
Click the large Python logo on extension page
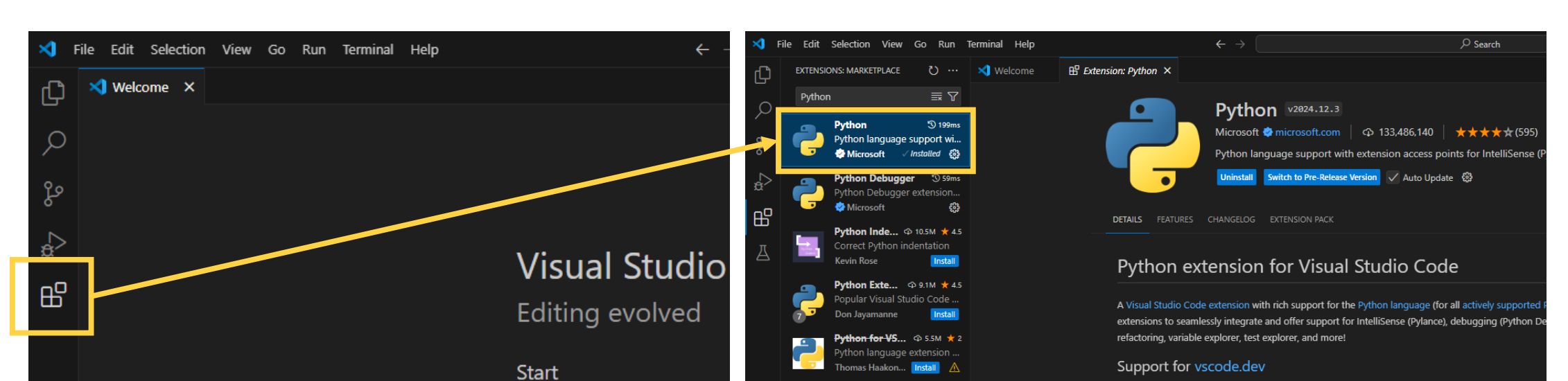[x=1153, y=145]
